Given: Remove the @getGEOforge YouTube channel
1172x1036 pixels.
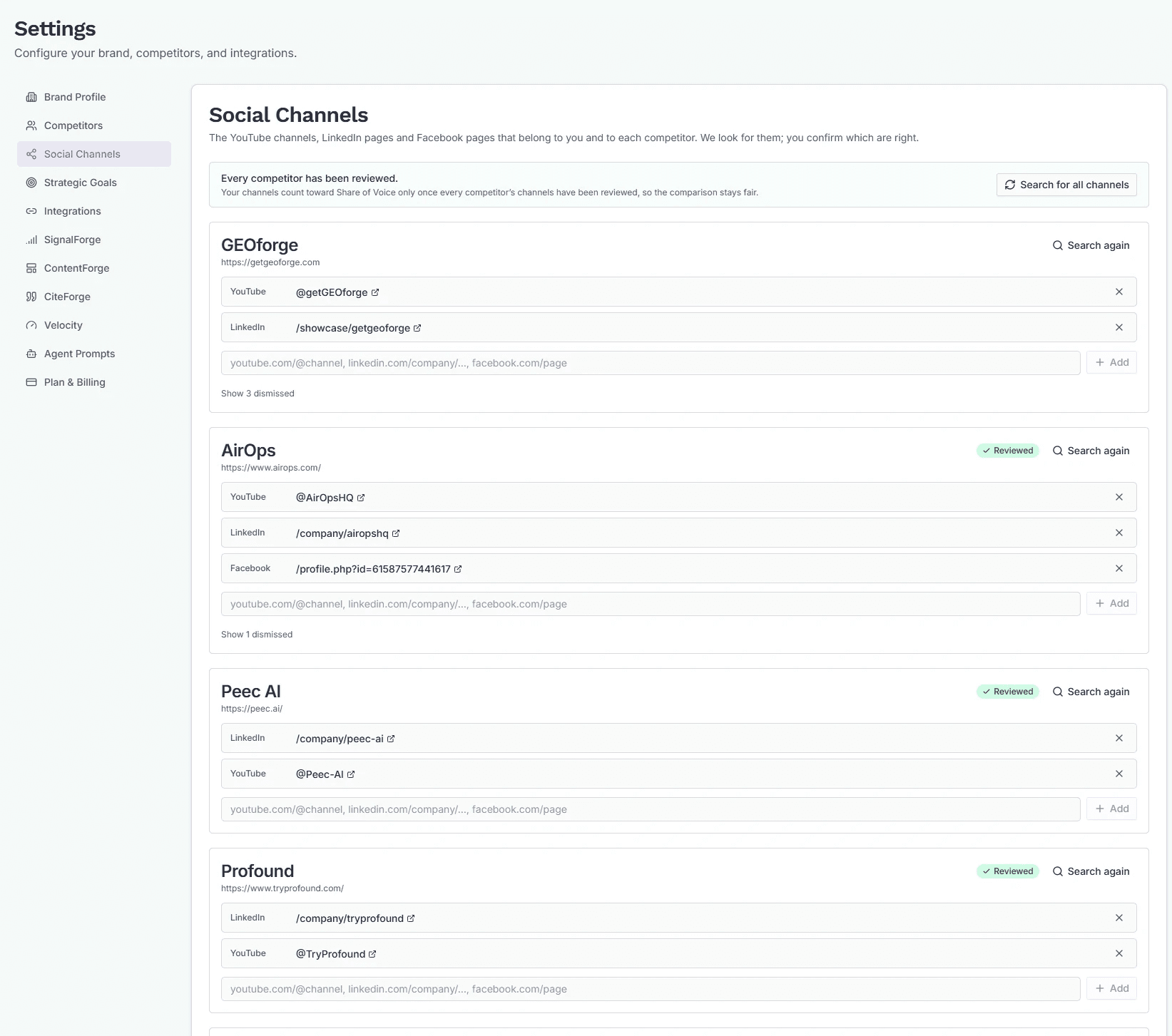Looking at the screenshot, I should 1119,292.
